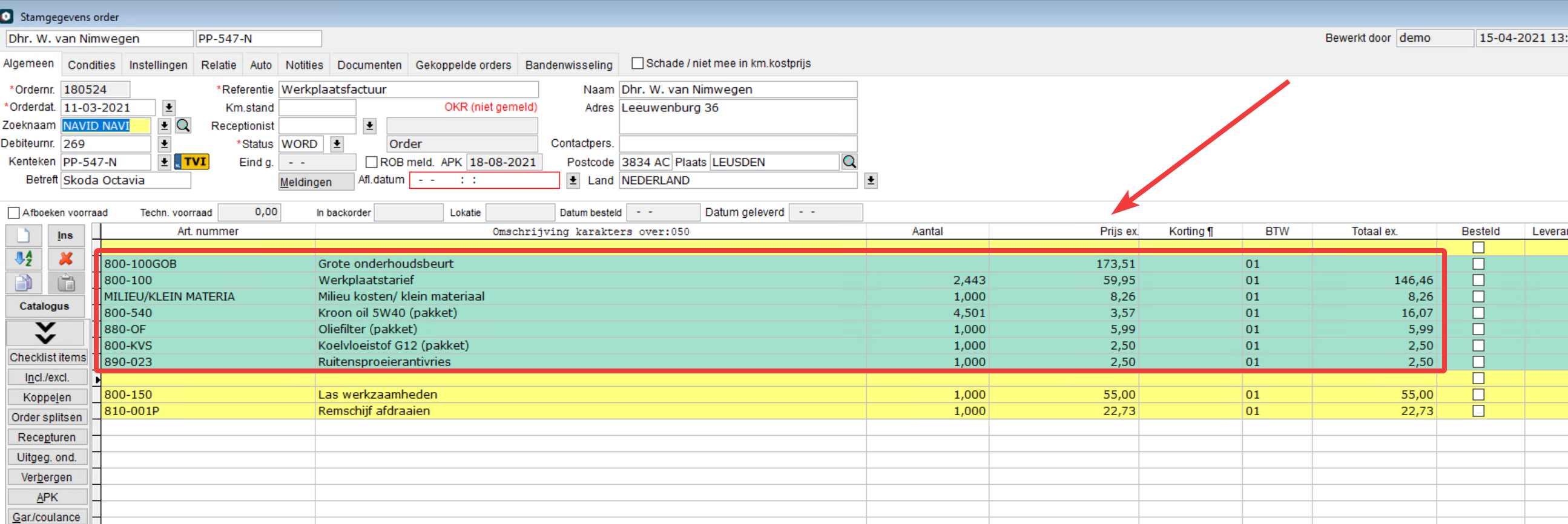Sort order lines with the A-Z icon
This screenshot has width=1568, height=524.
coord(24,258)
